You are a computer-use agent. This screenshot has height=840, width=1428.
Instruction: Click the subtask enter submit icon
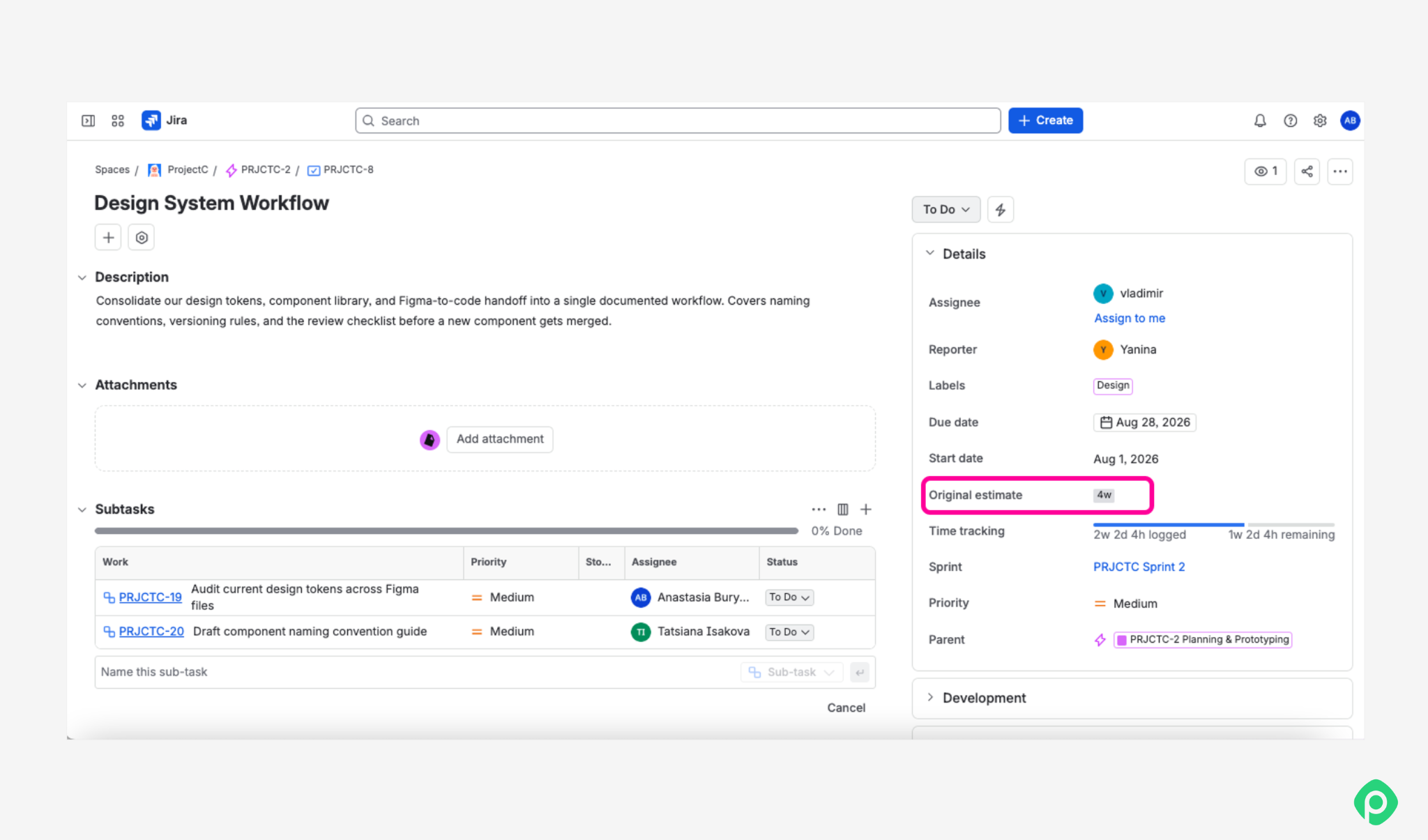click(860, 672)
